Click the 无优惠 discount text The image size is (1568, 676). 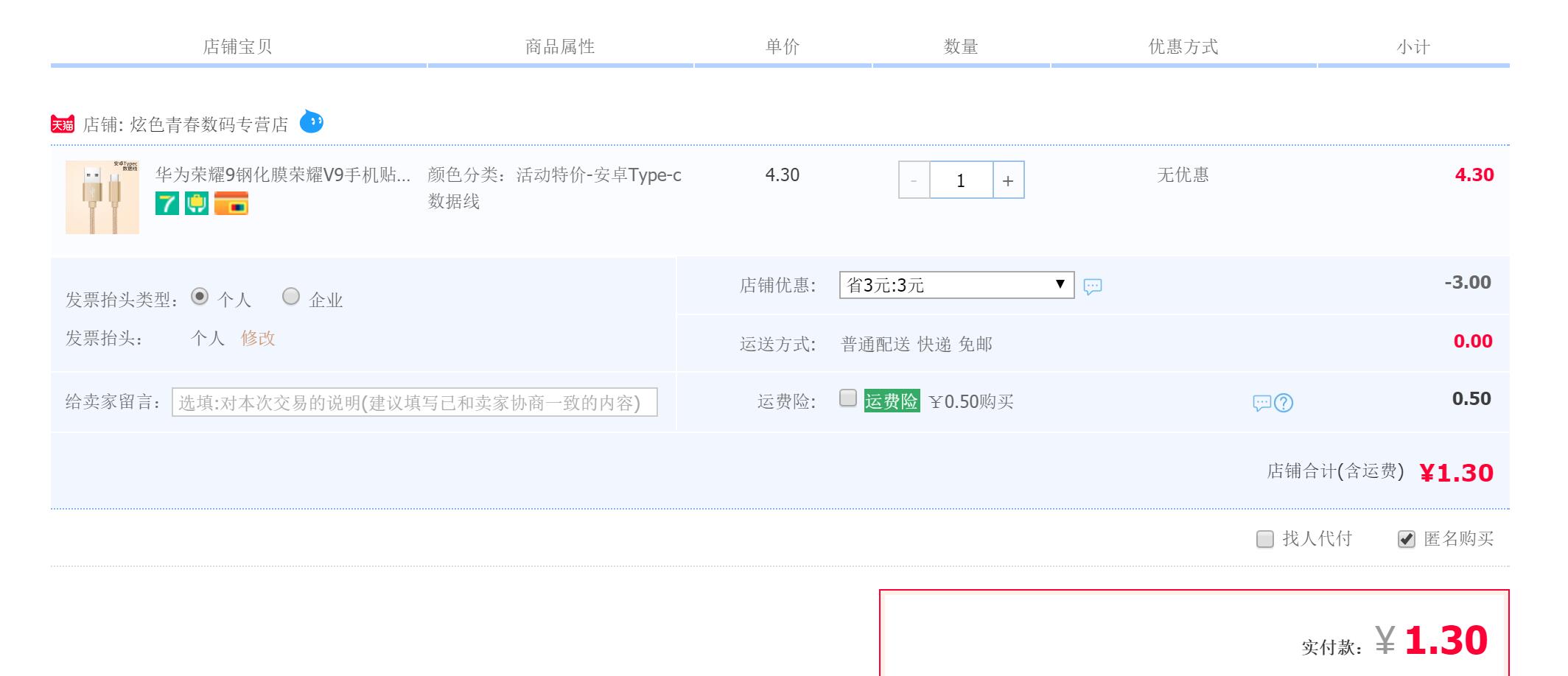tap(1183, 175)
